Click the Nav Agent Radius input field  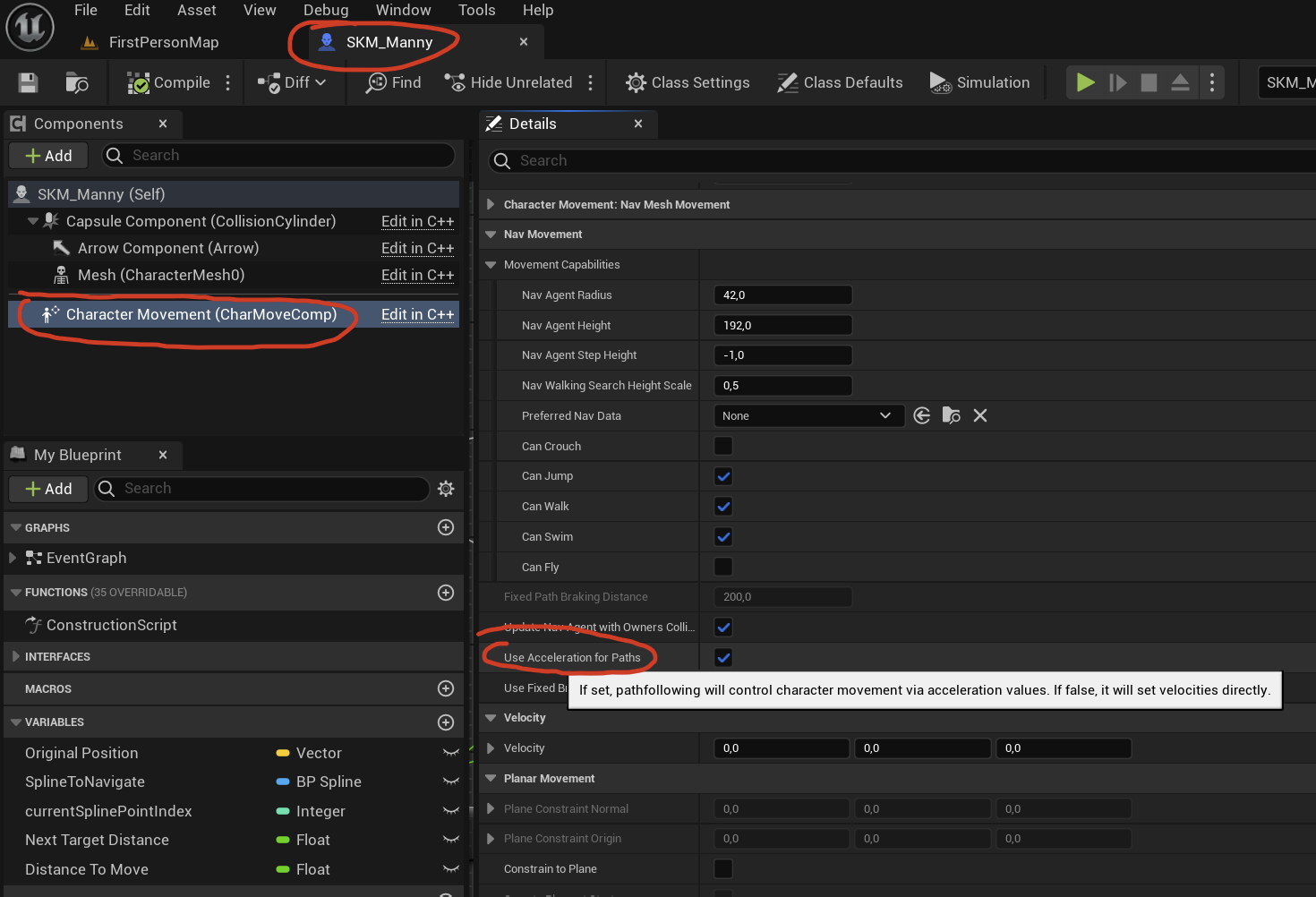click(782, 295)
